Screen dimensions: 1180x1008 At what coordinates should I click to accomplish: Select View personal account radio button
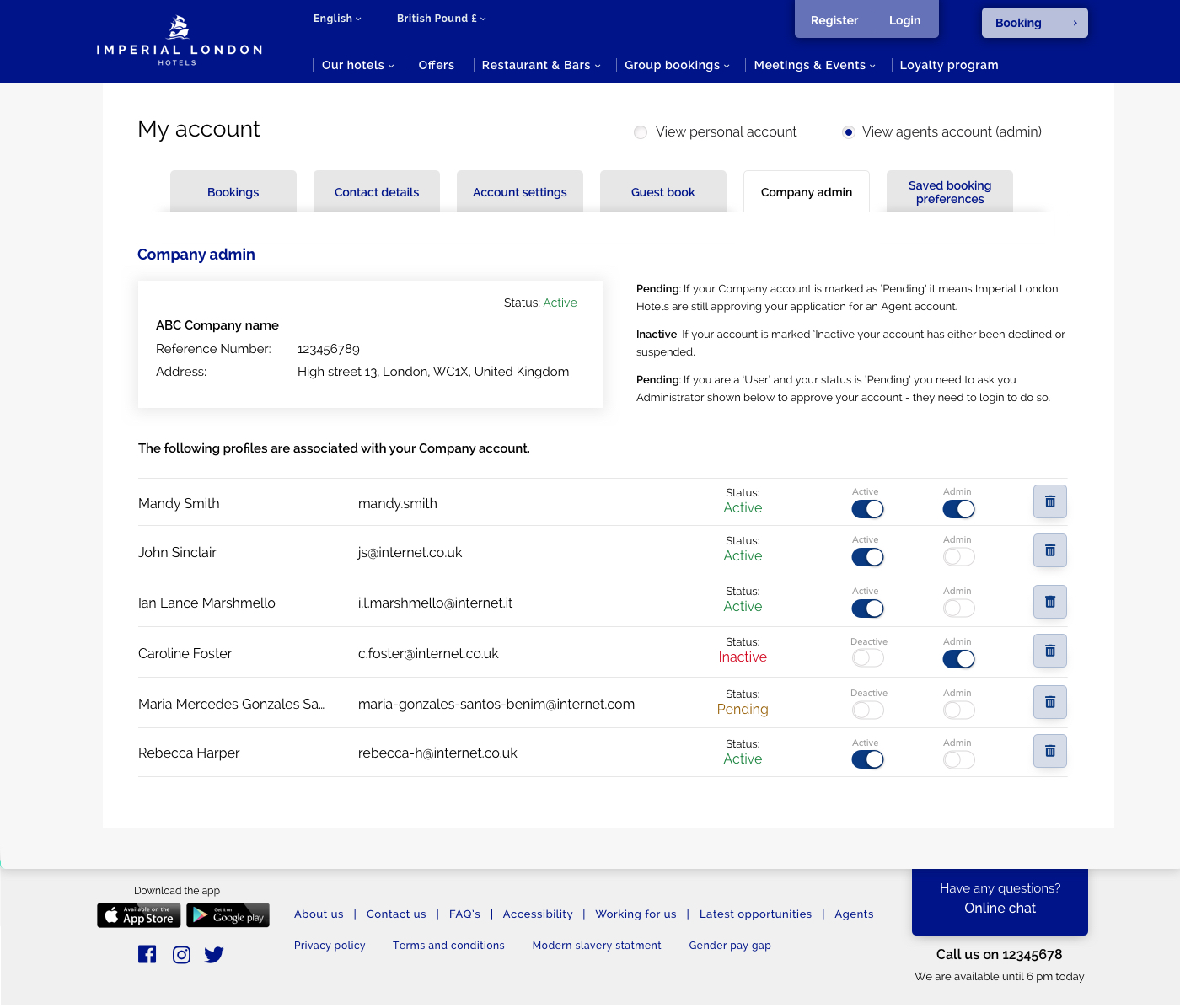[641, 132]
